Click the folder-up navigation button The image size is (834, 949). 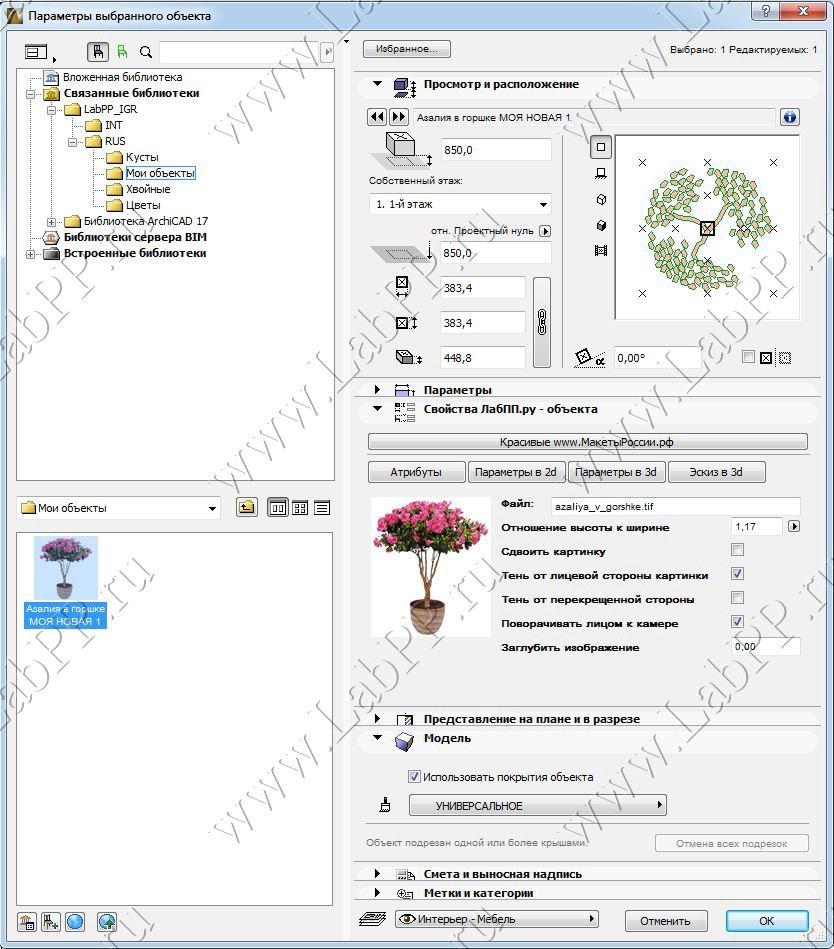246,508
